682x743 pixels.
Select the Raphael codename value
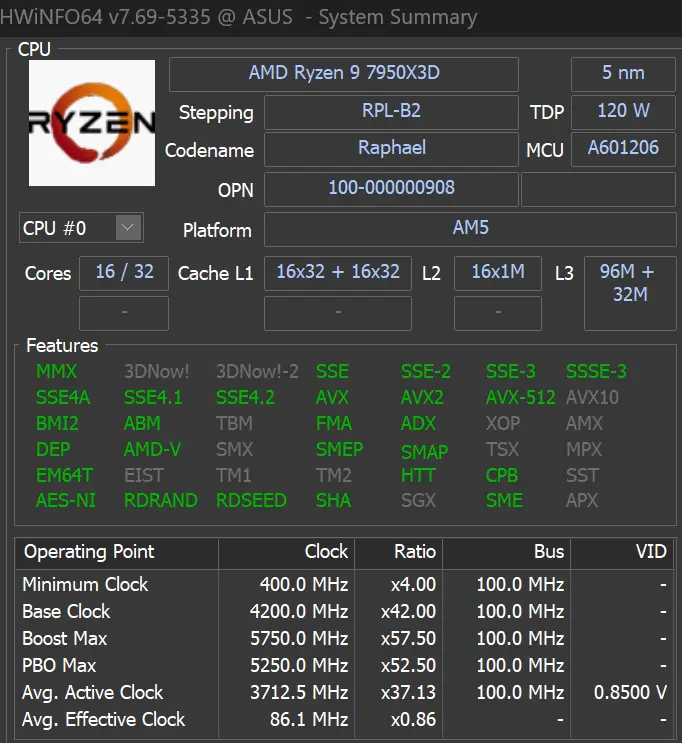click(391, 149)
